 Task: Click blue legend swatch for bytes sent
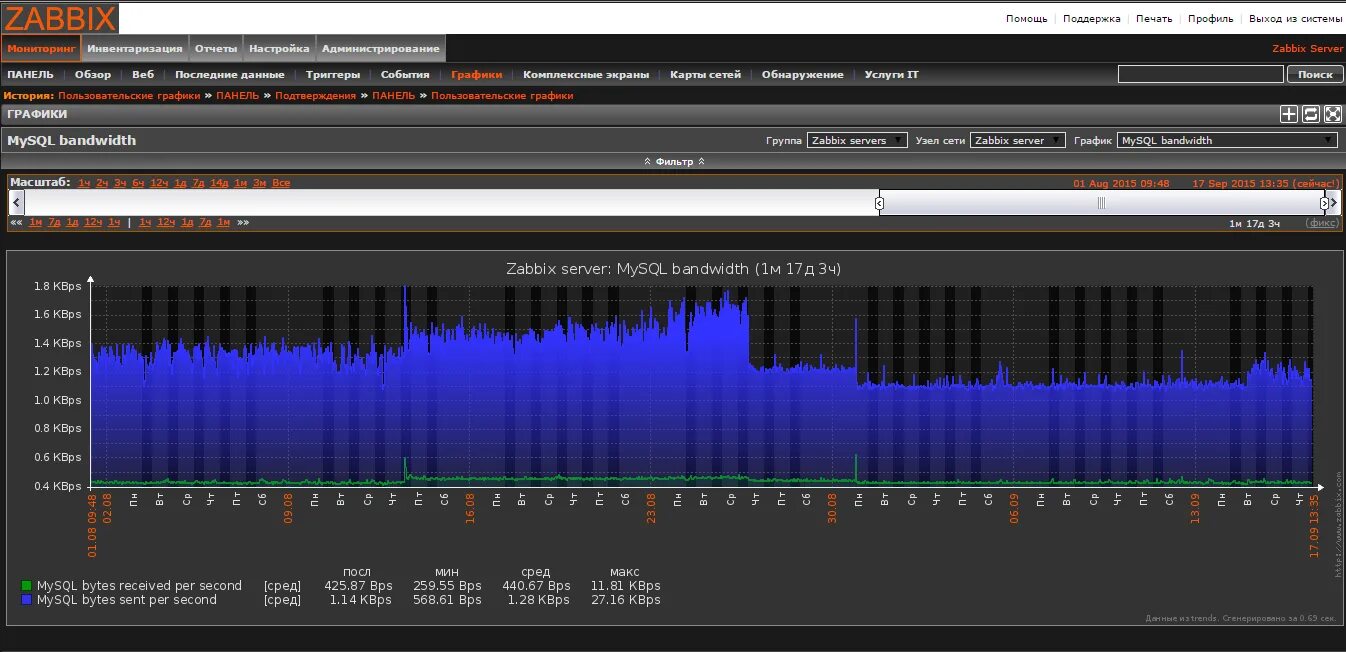[26, 600]
